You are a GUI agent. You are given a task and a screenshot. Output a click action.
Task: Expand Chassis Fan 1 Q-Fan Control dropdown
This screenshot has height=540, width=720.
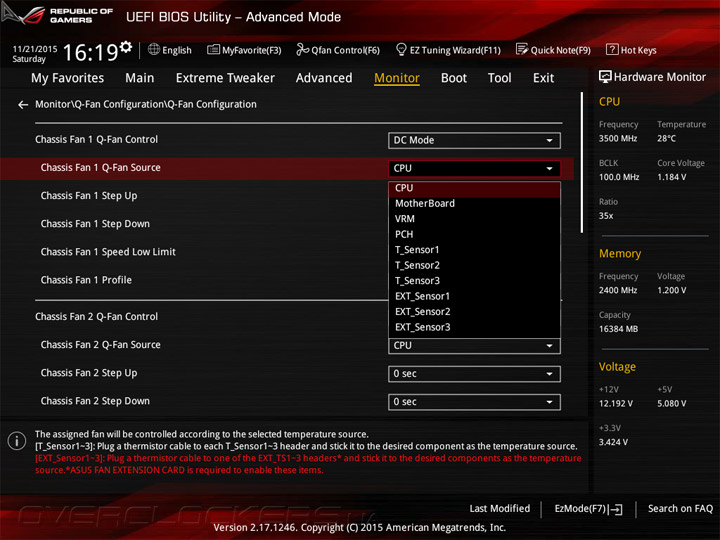(x=474, y=141)
